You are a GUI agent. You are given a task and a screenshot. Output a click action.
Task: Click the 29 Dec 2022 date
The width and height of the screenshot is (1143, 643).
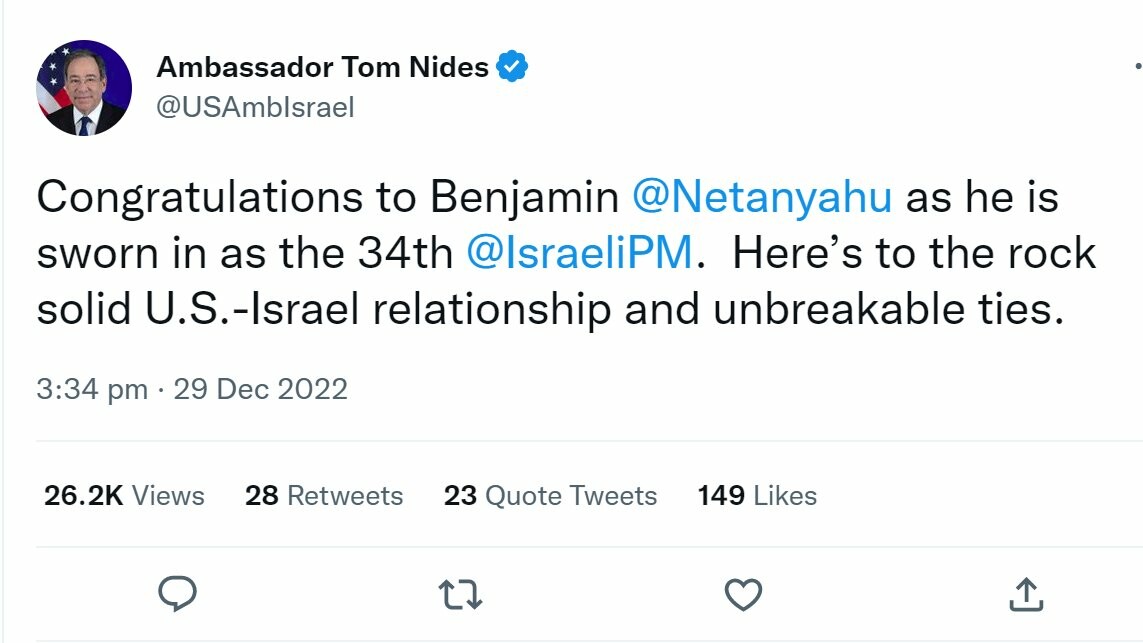point(261,389)
